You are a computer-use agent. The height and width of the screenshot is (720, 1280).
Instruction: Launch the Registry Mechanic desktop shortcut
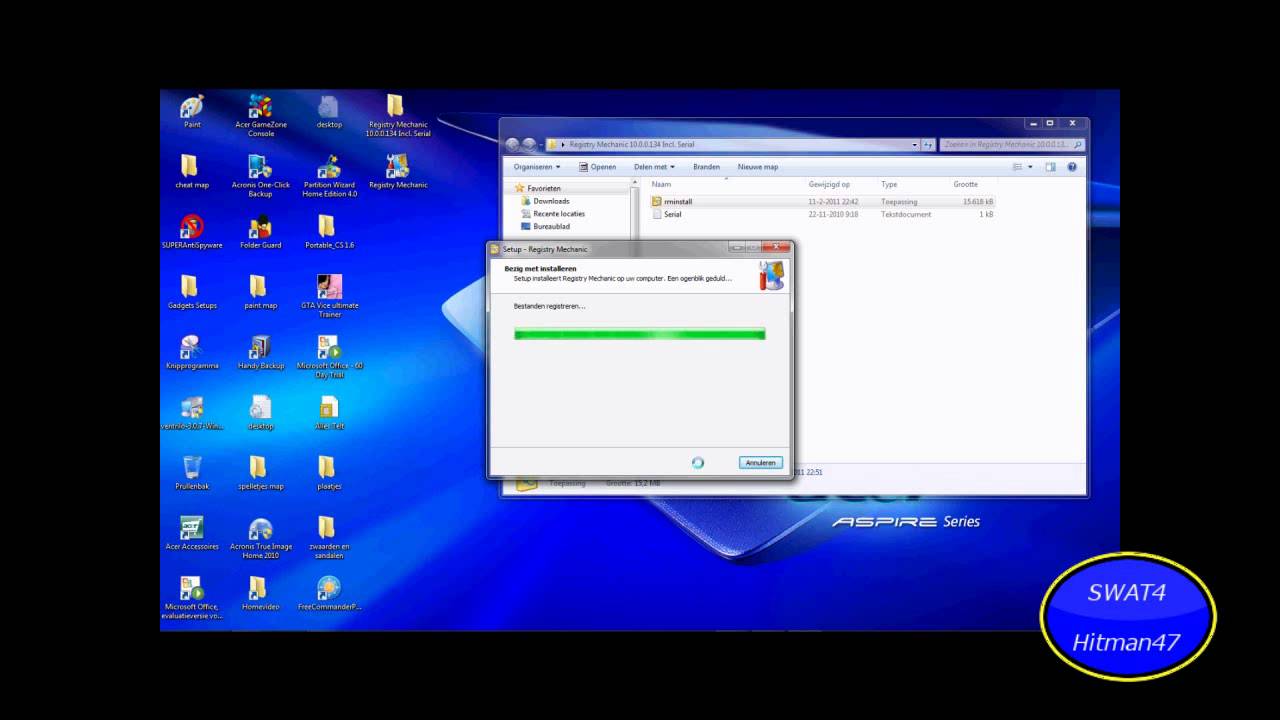397,171
